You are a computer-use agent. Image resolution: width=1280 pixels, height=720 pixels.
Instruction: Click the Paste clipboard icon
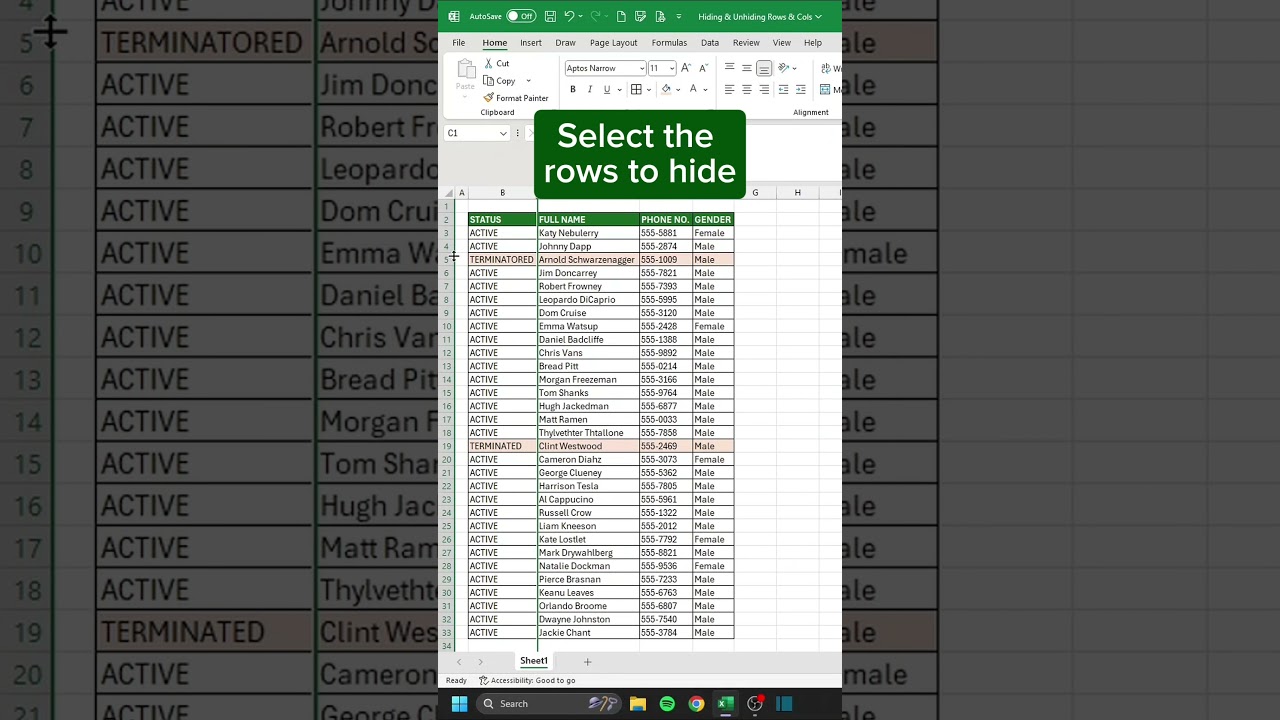click(465, 69)
